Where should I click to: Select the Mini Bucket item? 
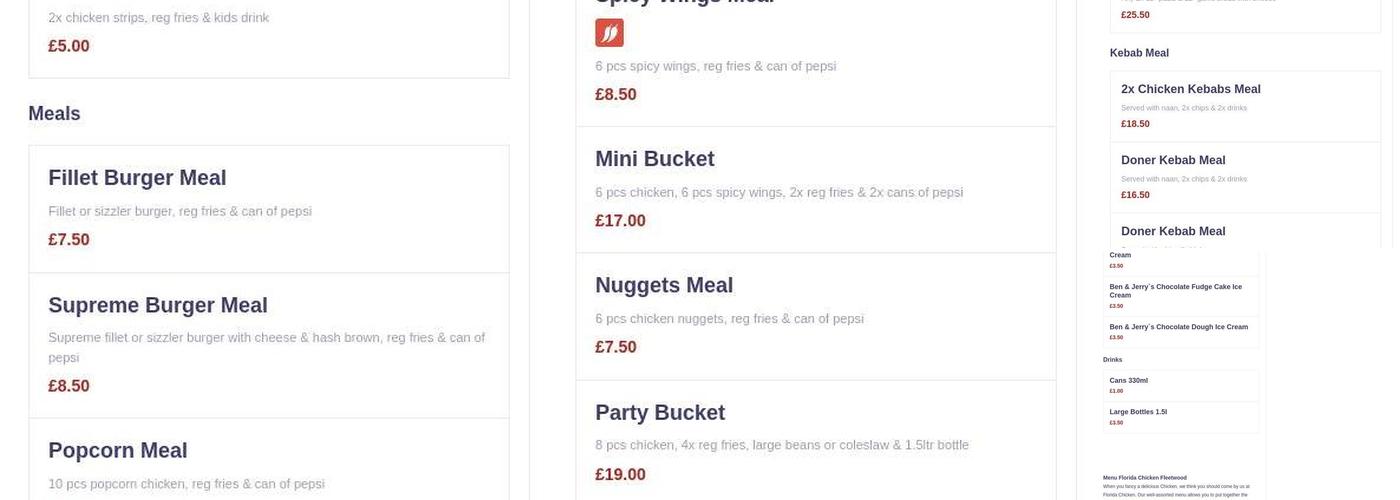654,159
